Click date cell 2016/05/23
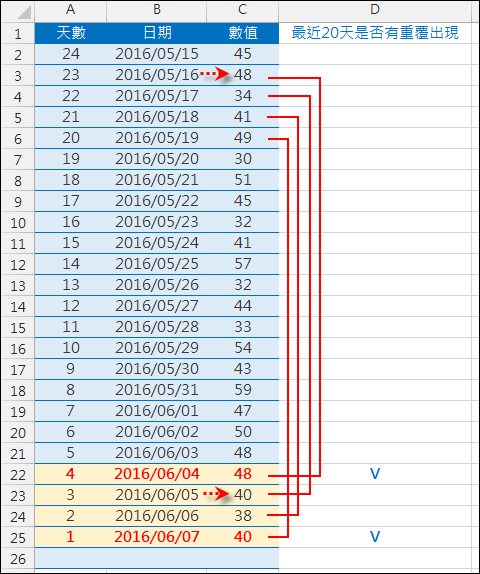The image size is (480, 574). point(157,222)
